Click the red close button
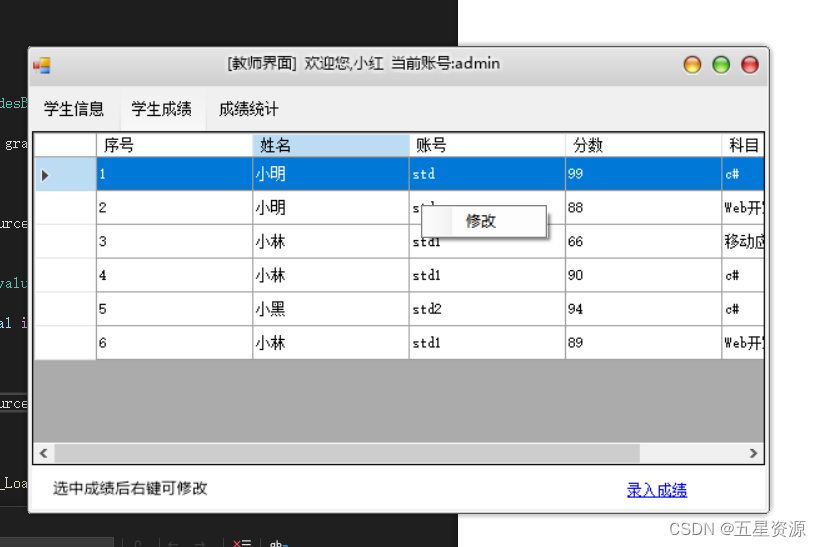 750,65
